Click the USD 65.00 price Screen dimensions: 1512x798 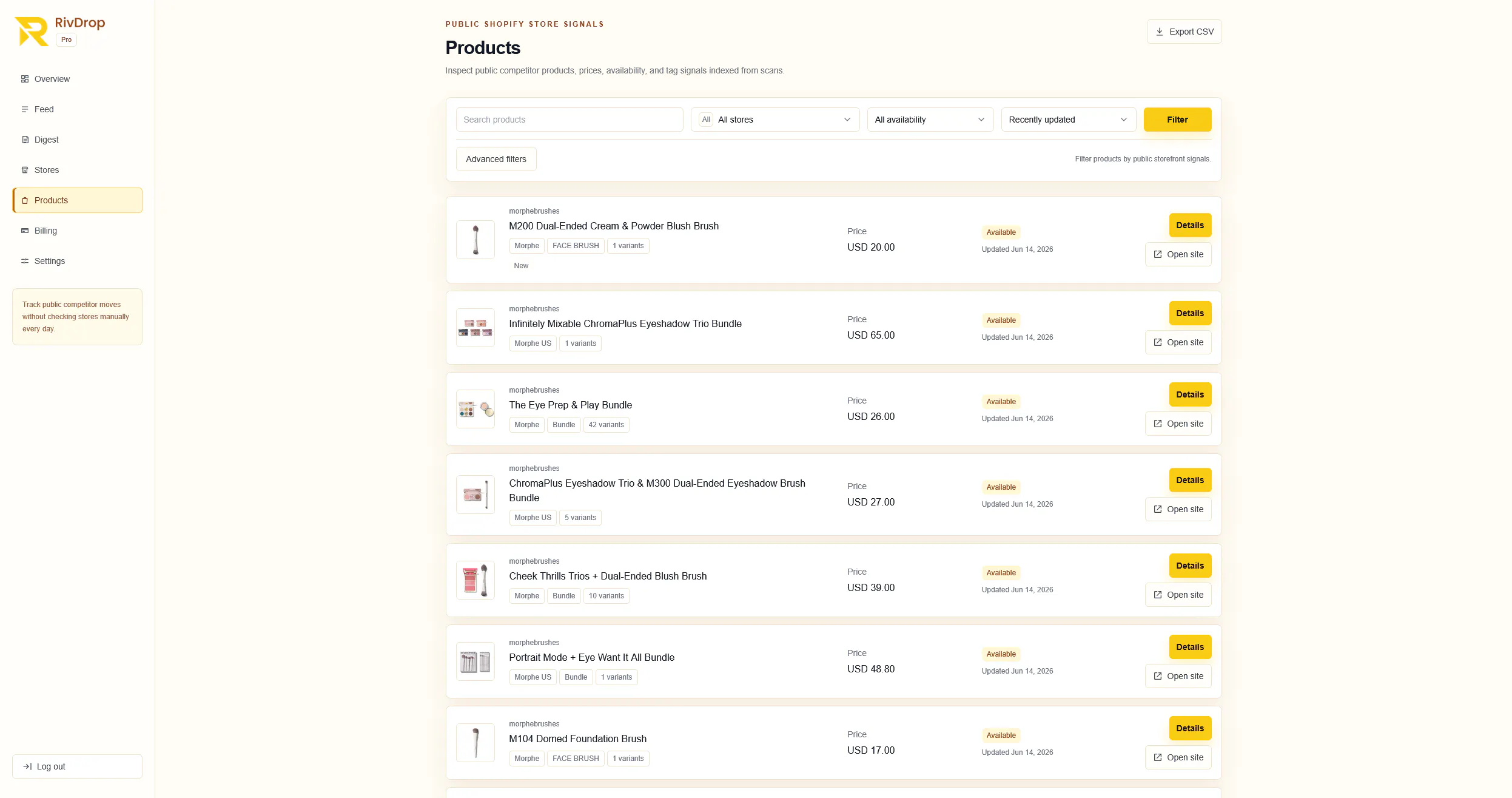[x=871, y=335]
